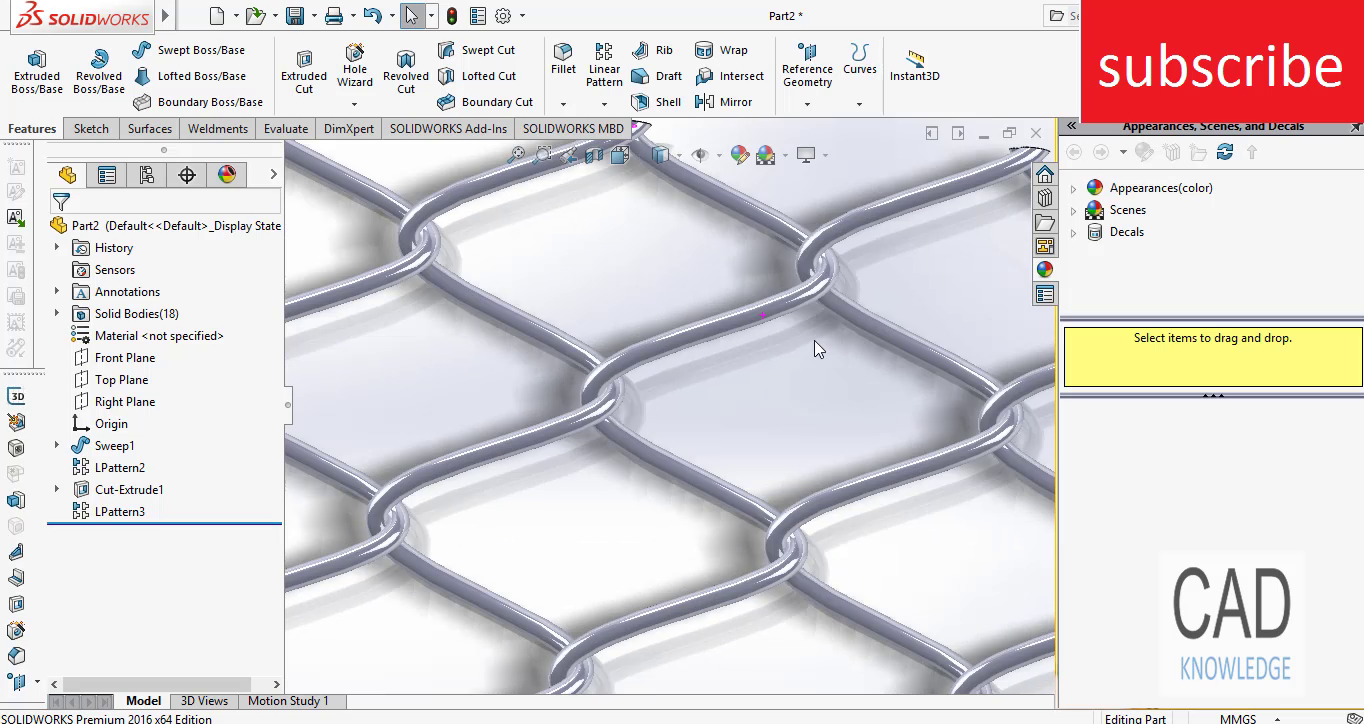Choose the Lofted Cut tool
Screen dimensions: 1364x724
point(477,76)
